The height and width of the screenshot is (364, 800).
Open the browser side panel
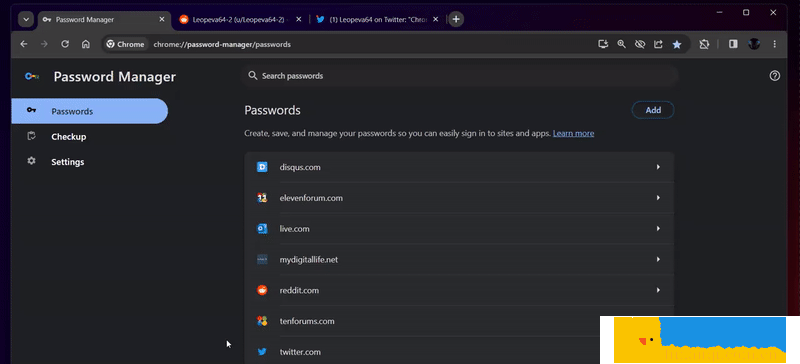coord(733,44)
